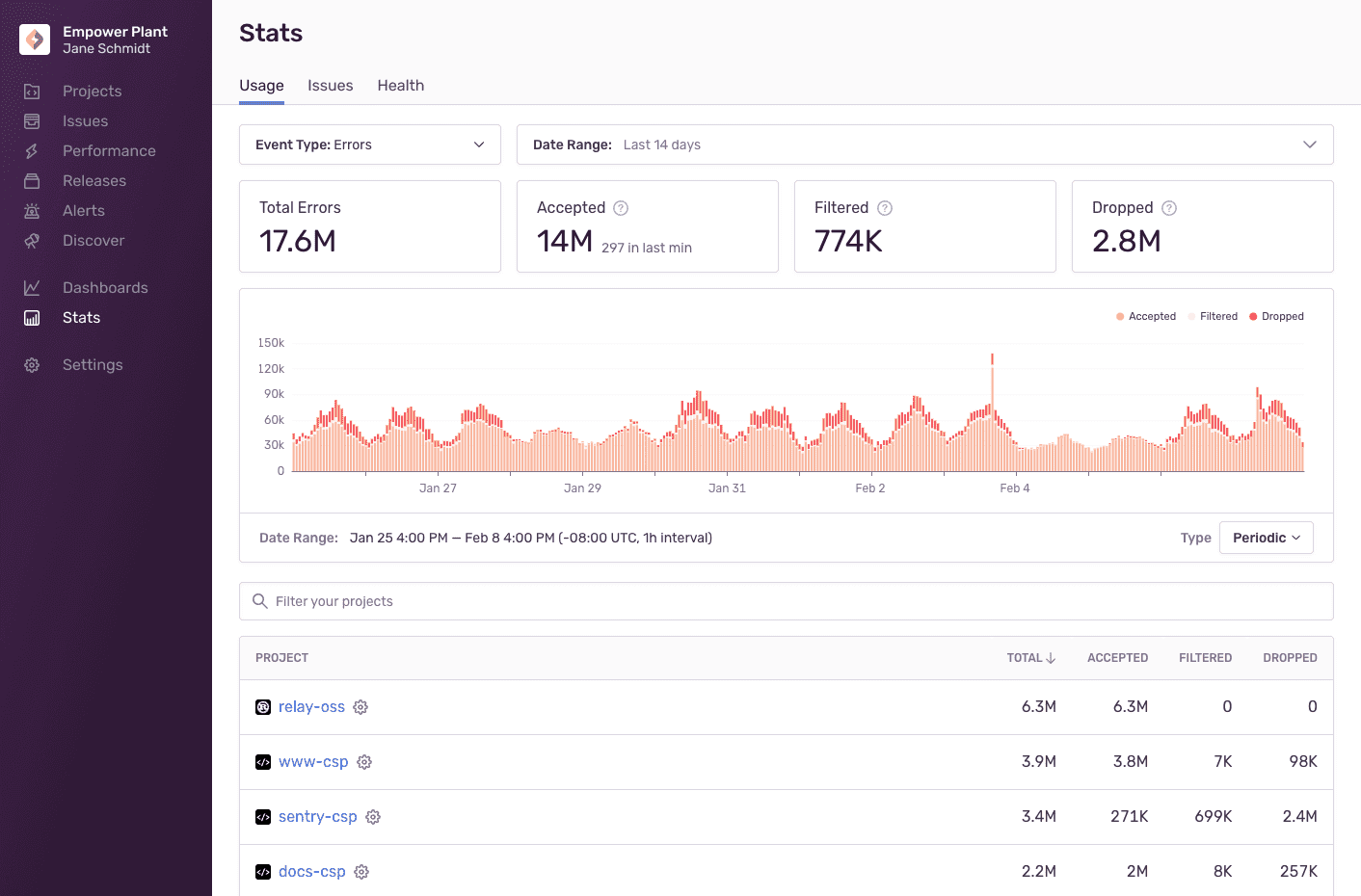Select the Projects icon in sidebar
The height and width of the screenshot is (896, 1361).
point(32,91)
